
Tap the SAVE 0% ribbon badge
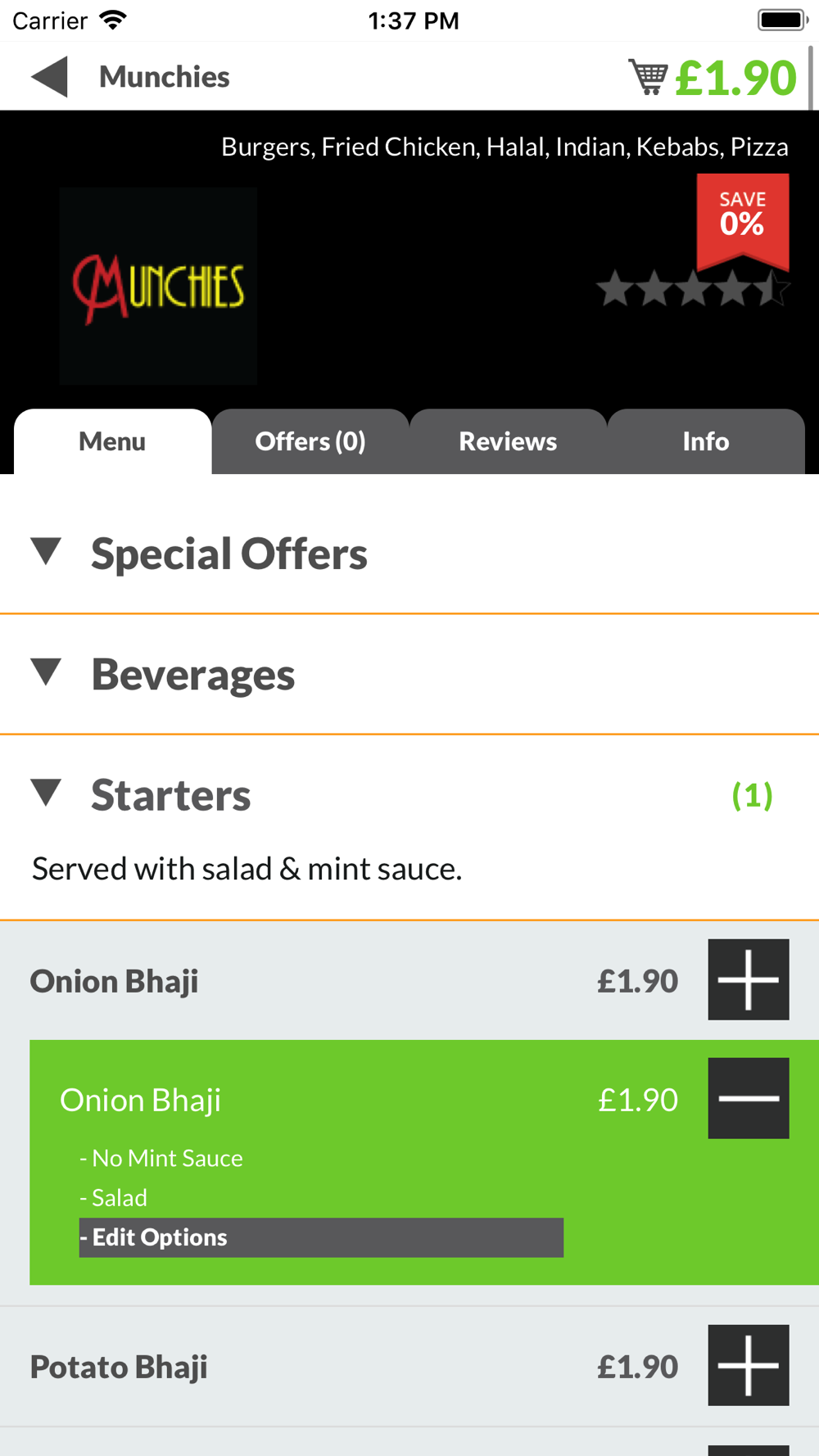pos(743,221)
